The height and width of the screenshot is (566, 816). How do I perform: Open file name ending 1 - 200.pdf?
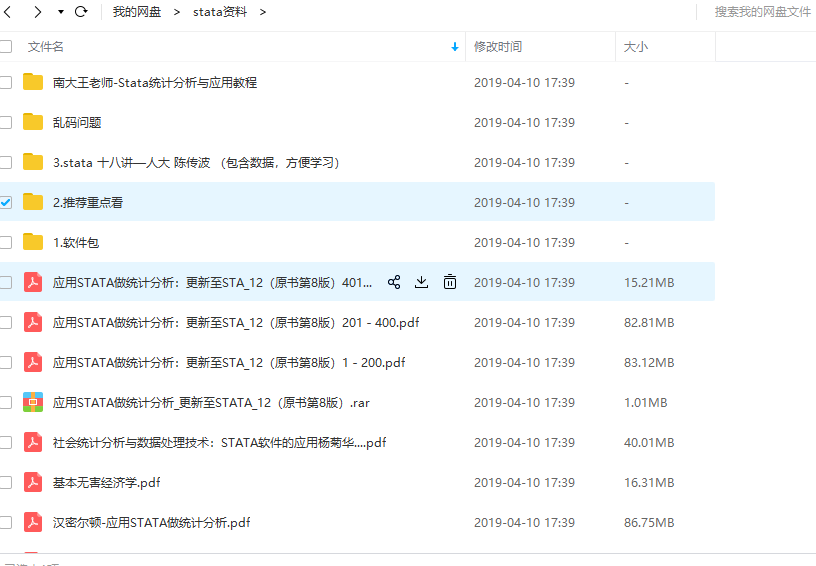click(x=229, y=363)
